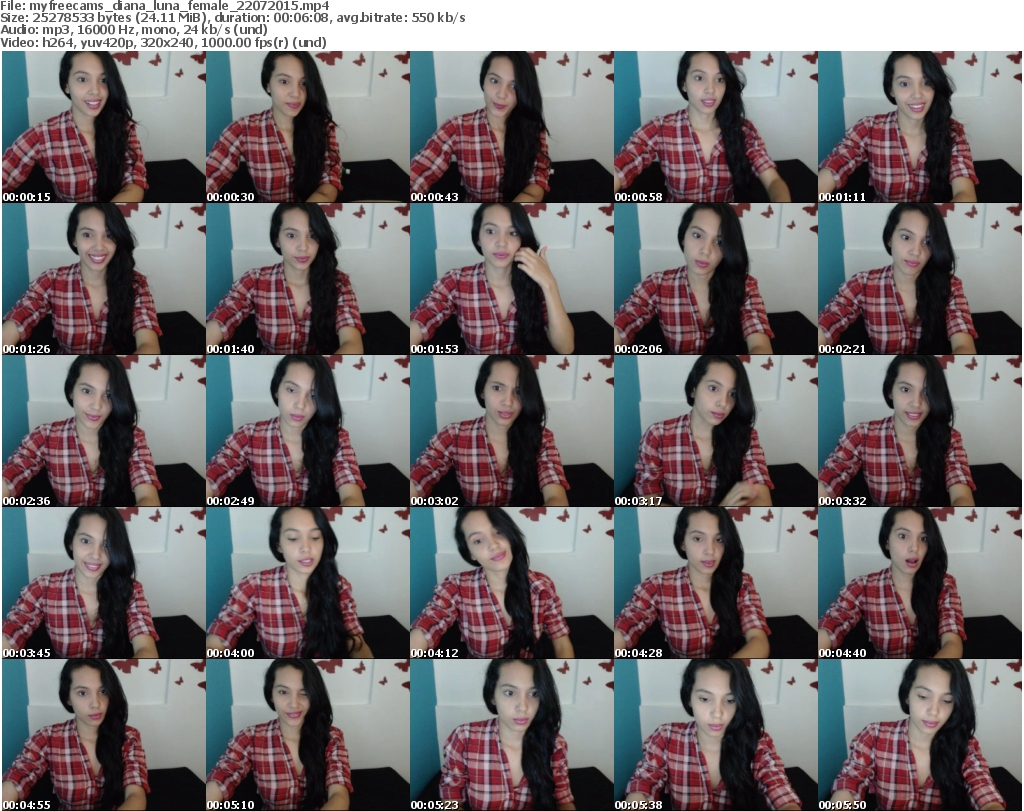Select the thumbnail stamped 00:01:11
This screenshot has width=1024, height=811.
[920, 127]
